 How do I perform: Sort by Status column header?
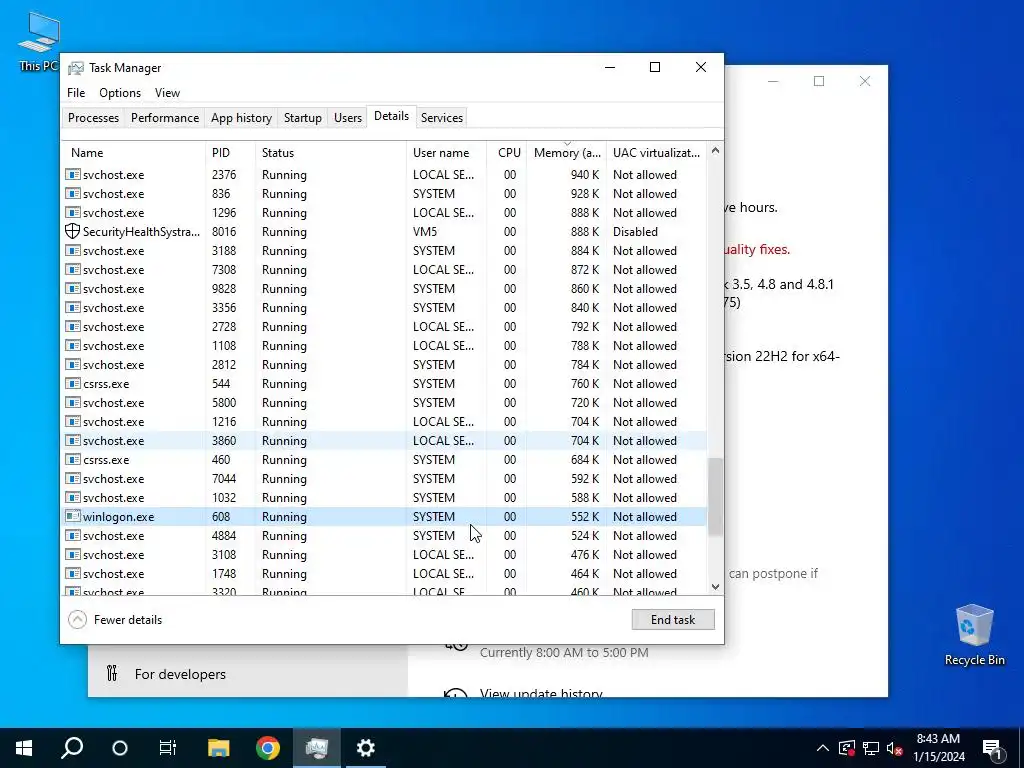(330, 152)
